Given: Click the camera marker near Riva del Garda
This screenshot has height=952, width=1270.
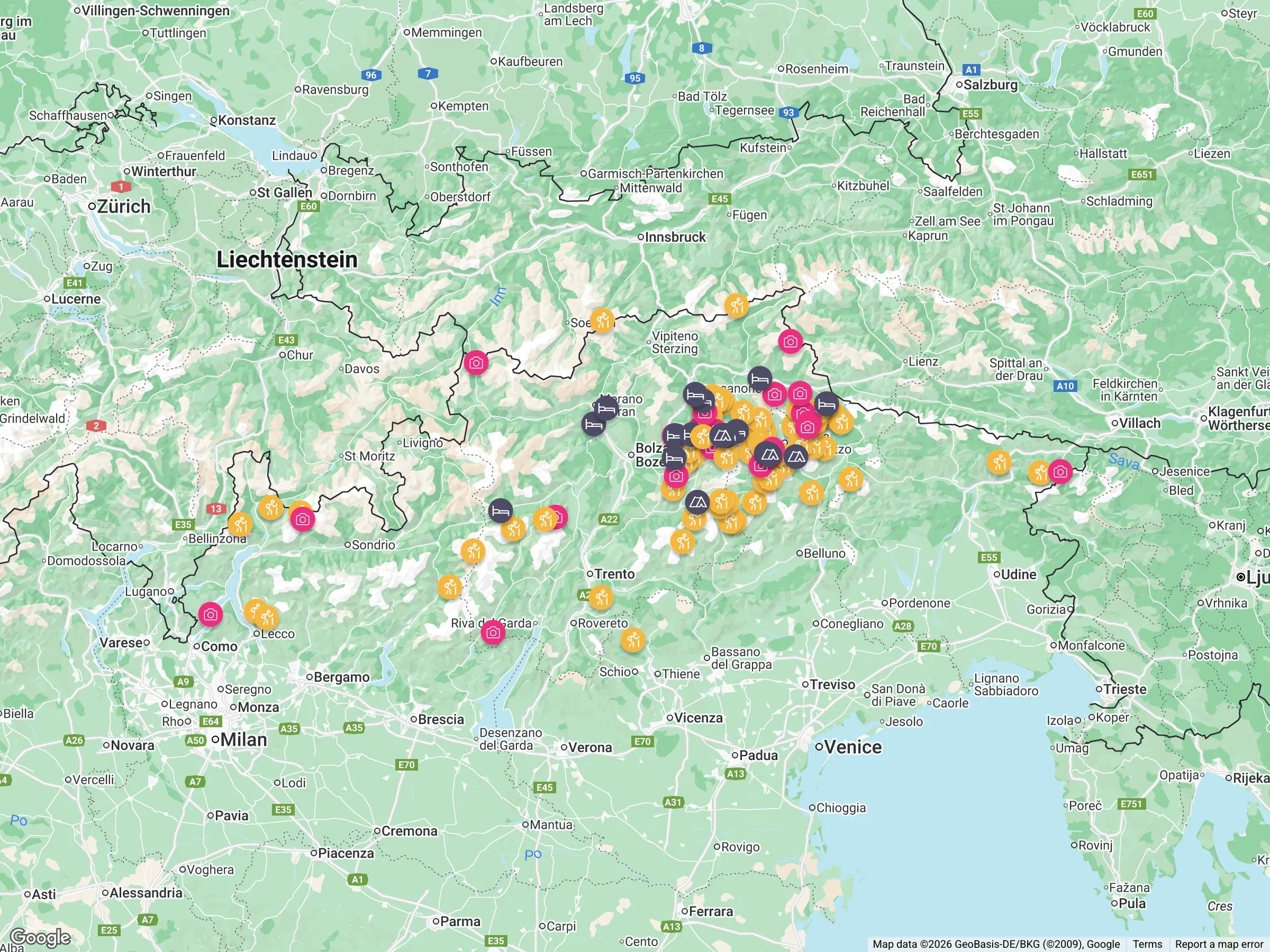Looking at the screenshot, I should 493,633.
